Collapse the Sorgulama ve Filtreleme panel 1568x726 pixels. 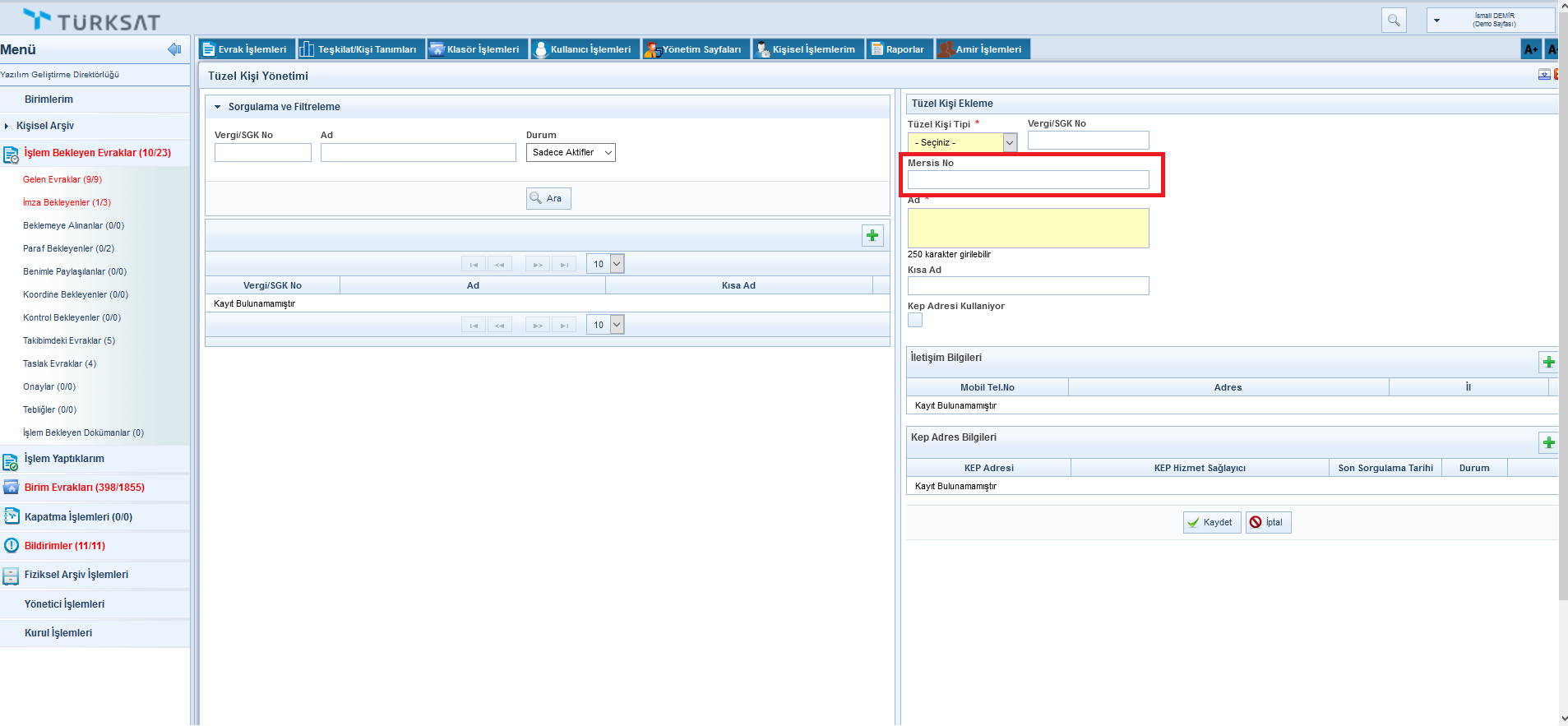218,107
